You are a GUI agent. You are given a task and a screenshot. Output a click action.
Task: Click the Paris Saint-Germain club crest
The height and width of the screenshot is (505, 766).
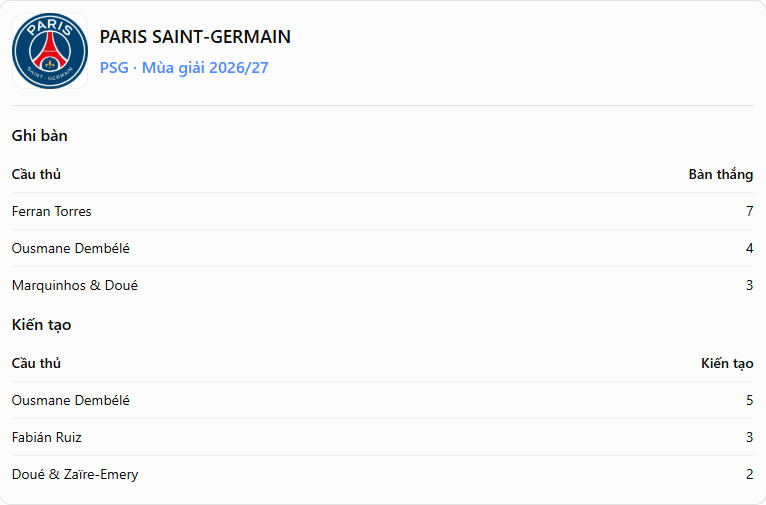(50, 51)
